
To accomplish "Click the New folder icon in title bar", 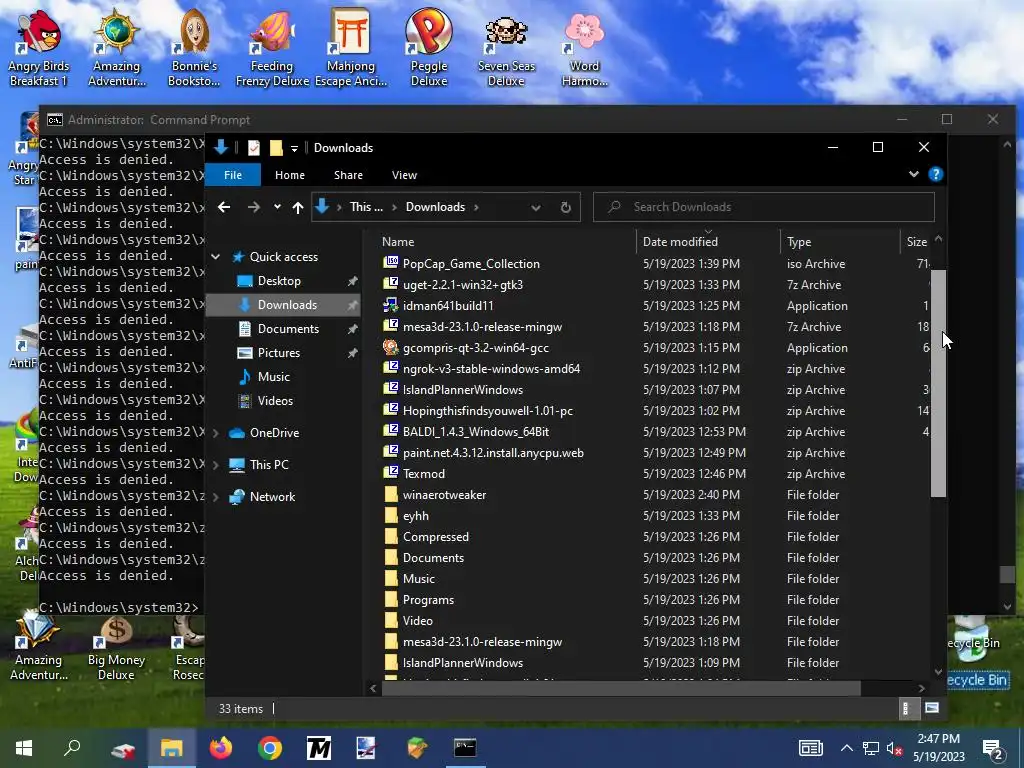I will [276, 148].
